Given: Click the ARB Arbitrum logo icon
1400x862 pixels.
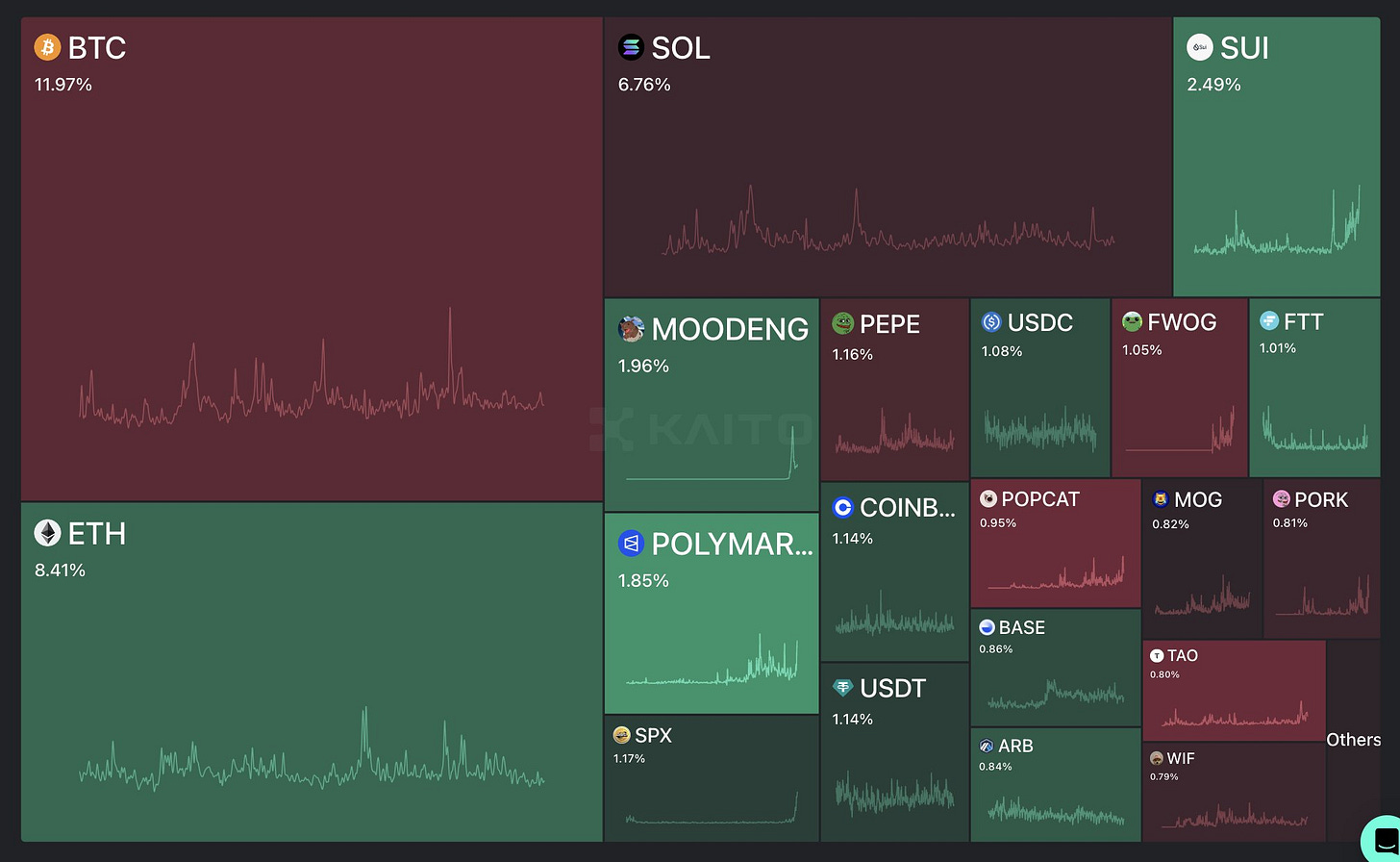Looking at the screenshot, I should [987, 746].
